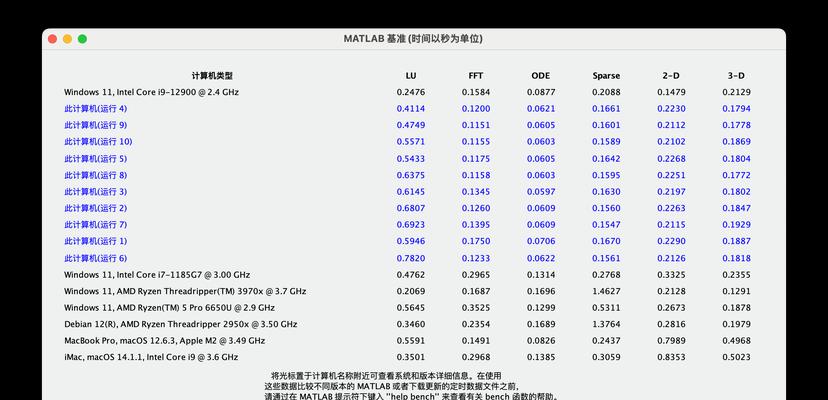
Task: Click Sparse value 1.3764
Action: pyautogui.click(x=606, y=324)
